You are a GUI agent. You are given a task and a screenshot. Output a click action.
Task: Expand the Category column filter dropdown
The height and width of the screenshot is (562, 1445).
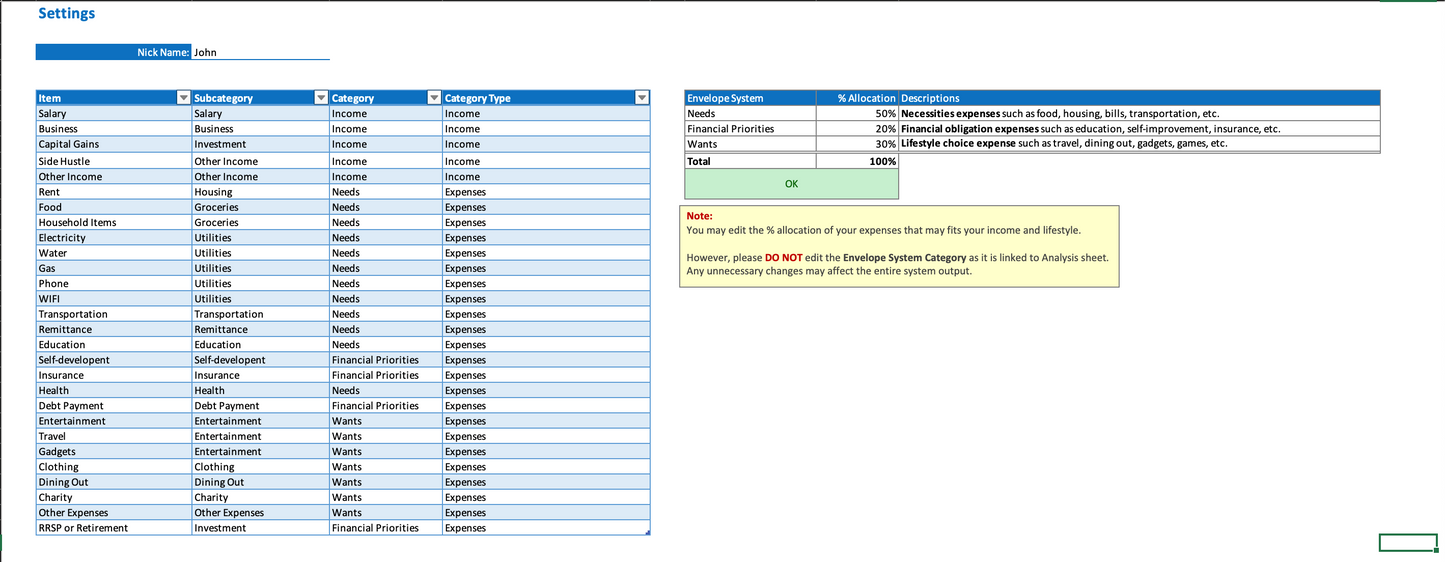point(434,98)
